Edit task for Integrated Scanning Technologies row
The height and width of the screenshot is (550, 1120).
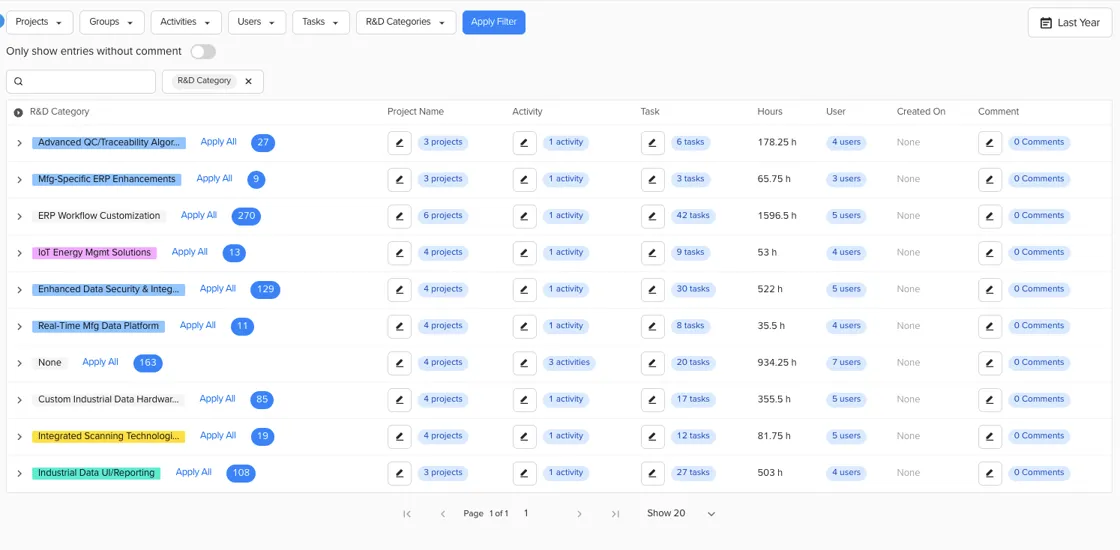point(653,436)
